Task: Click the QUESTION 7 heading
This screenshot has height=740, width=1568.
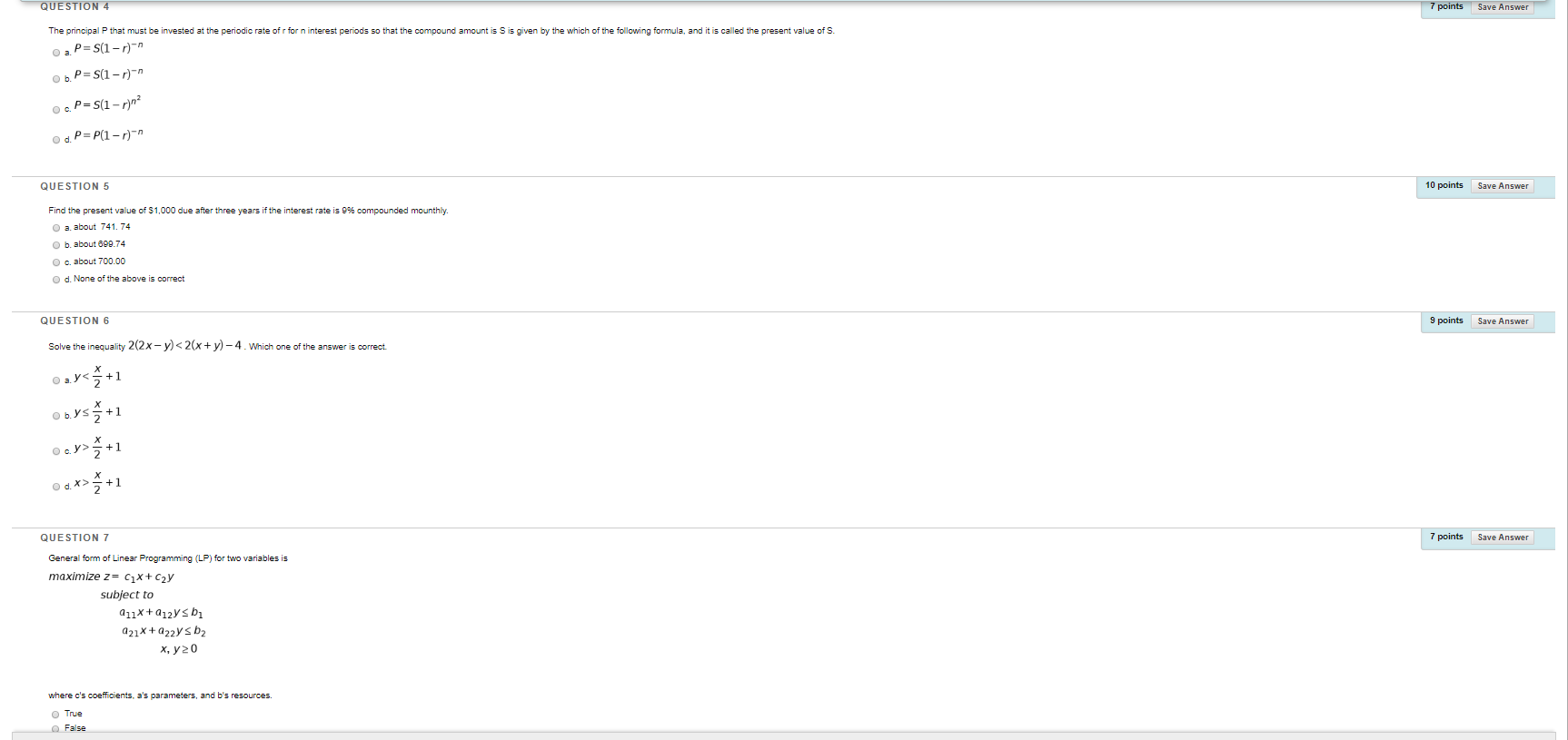Action: (x=74, y=538)
